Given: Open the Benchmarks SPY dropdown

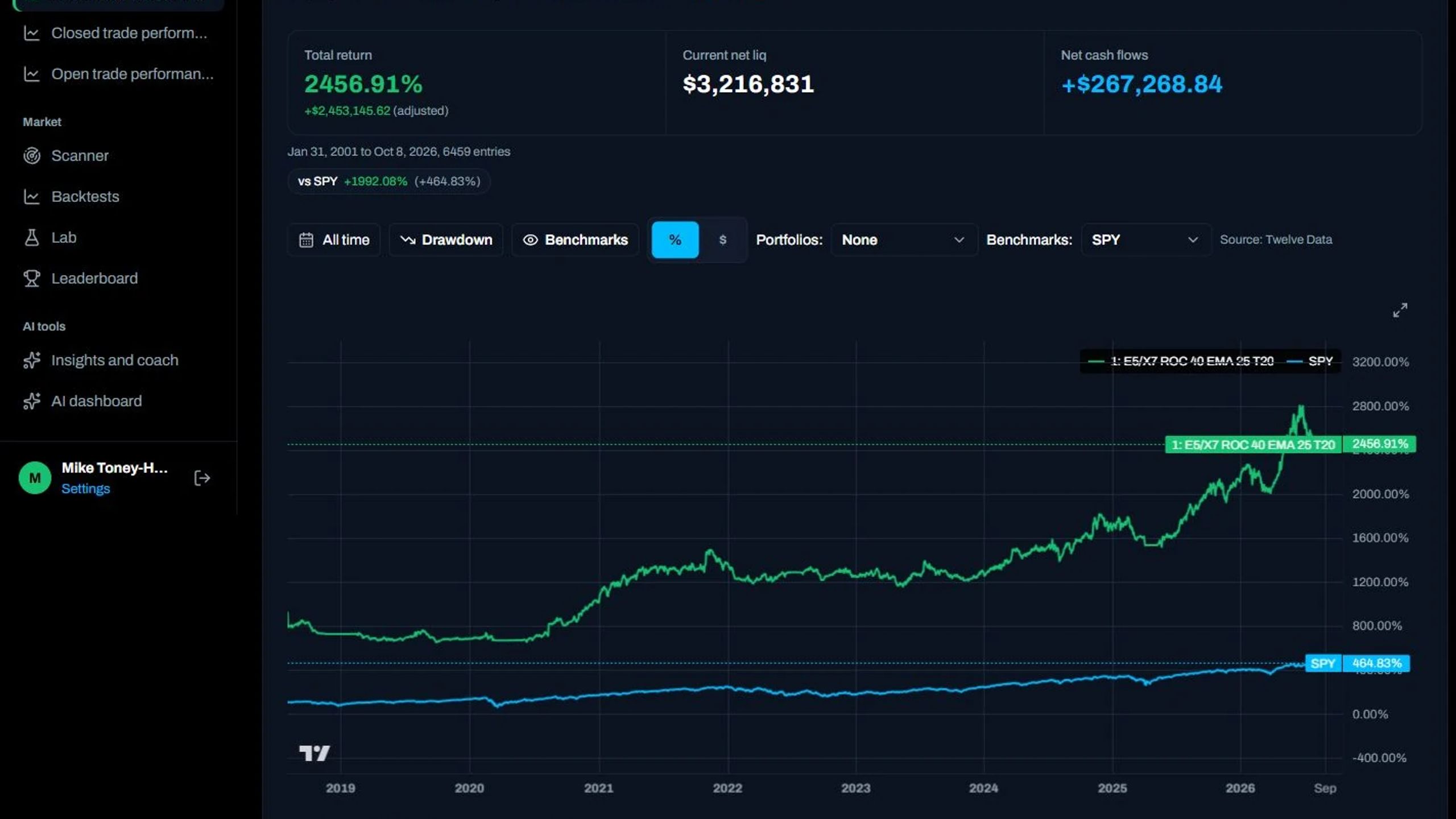Looking at the screenshot, I should 1146,240.
